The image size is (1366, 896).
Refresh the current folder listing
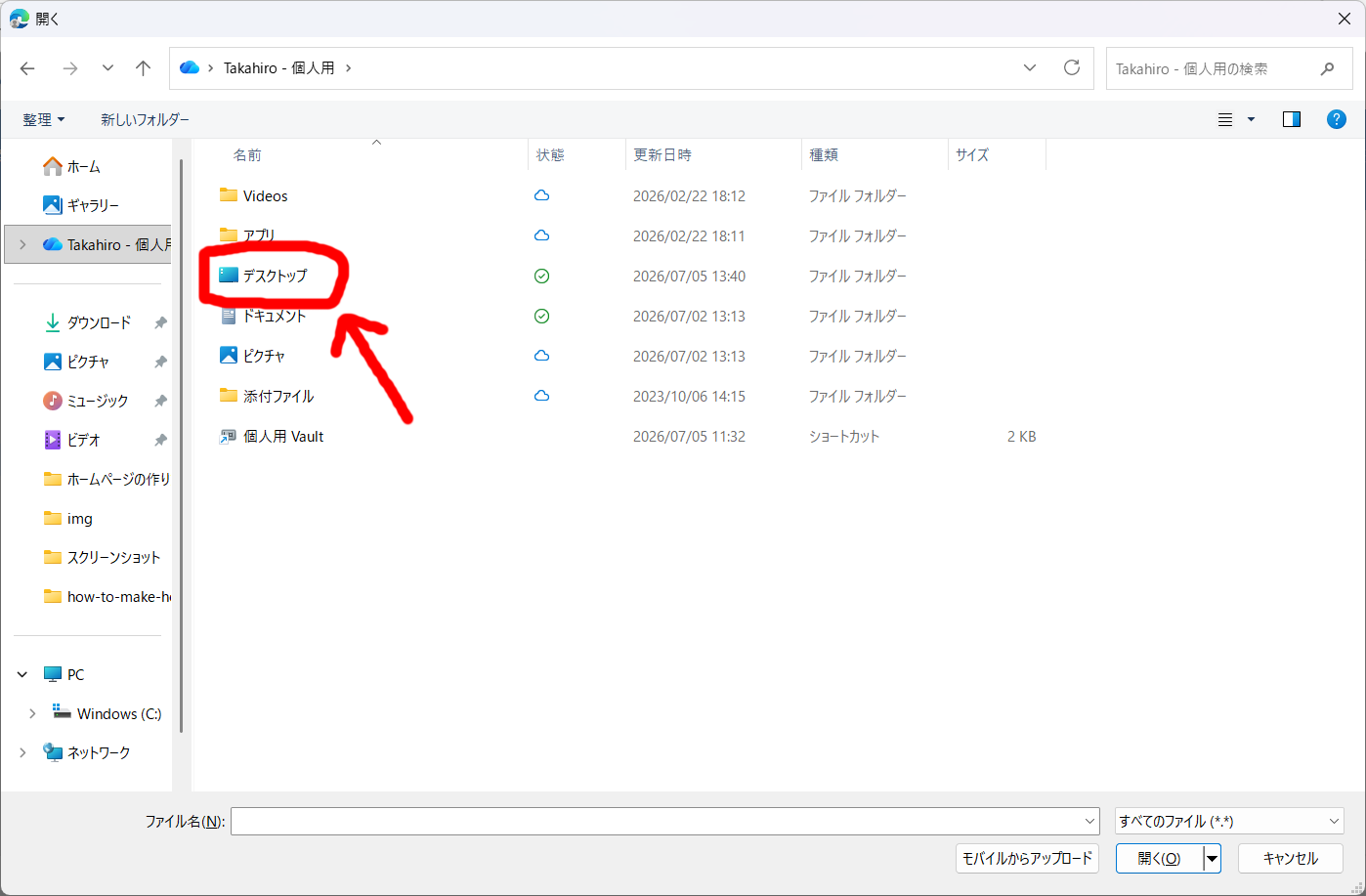pyautogui.click(x=1072, y=68)
